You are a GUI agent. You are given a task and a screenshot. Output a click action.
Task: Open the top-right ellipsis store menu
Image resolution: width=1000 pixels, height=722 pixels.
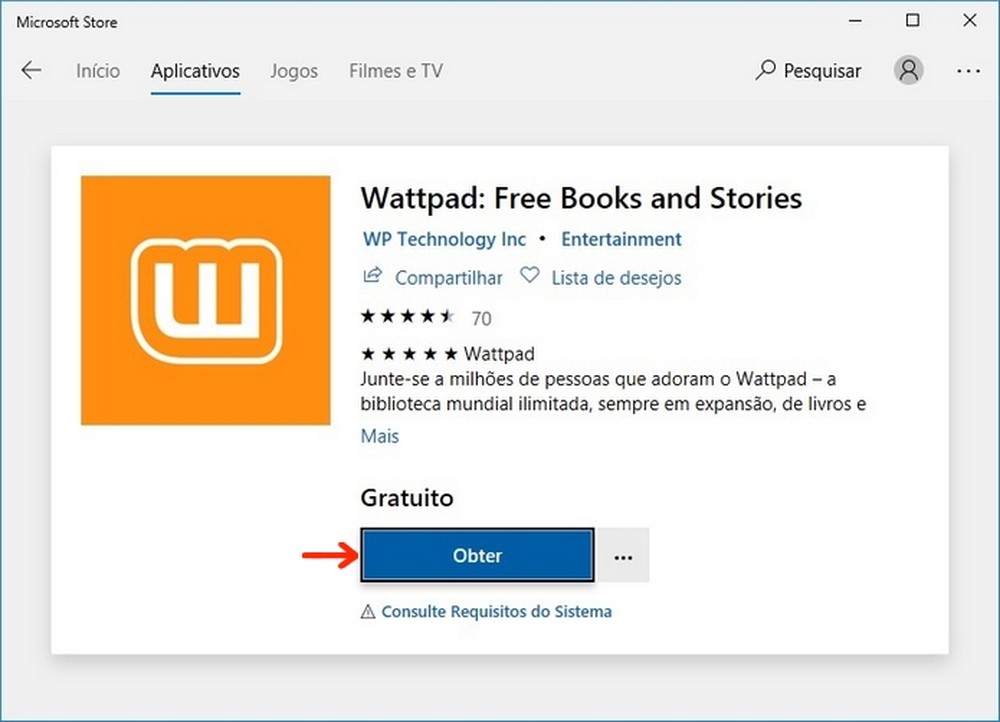click(968, 70)
